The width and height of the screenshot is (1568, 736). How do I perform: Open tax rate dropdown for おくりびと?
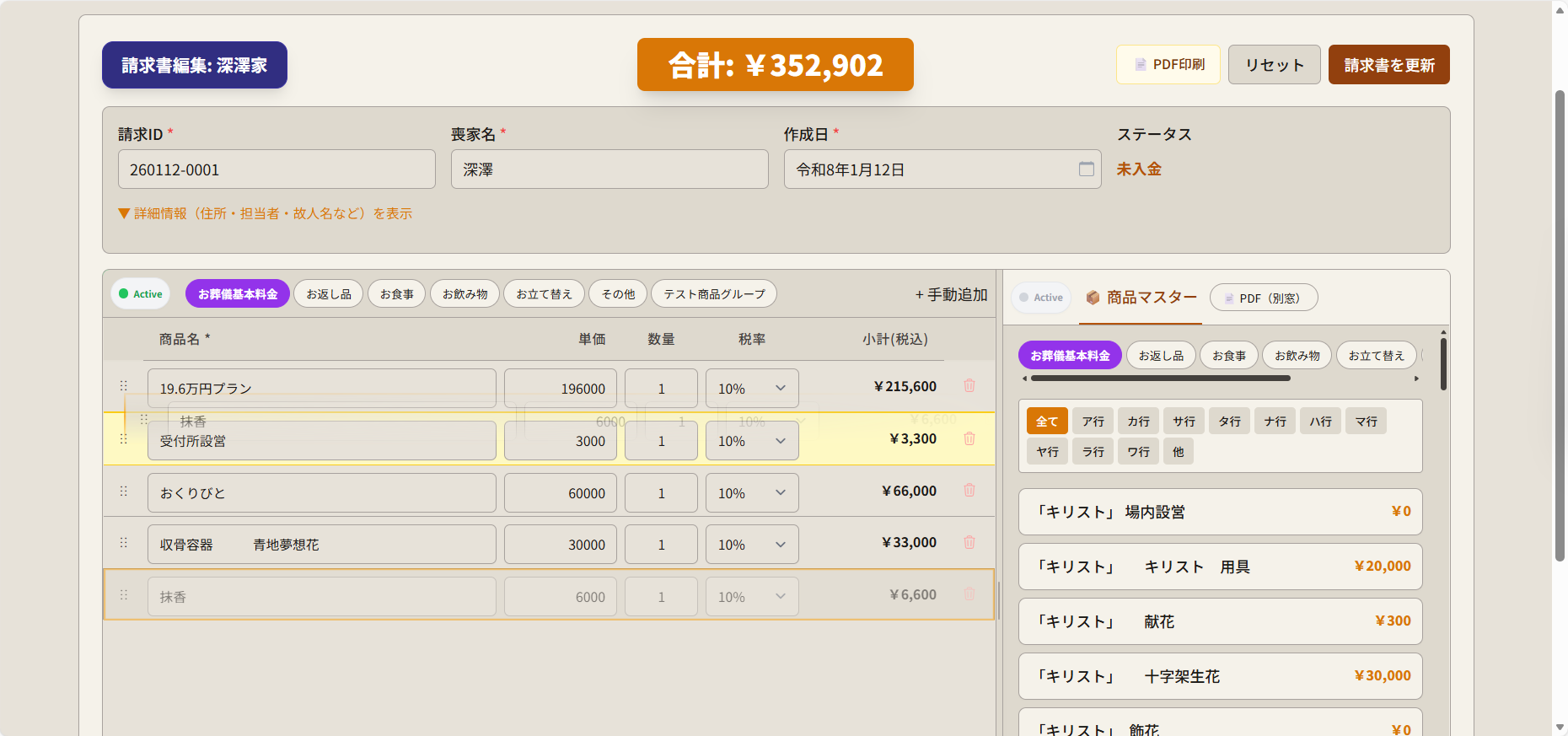point(751,493)
